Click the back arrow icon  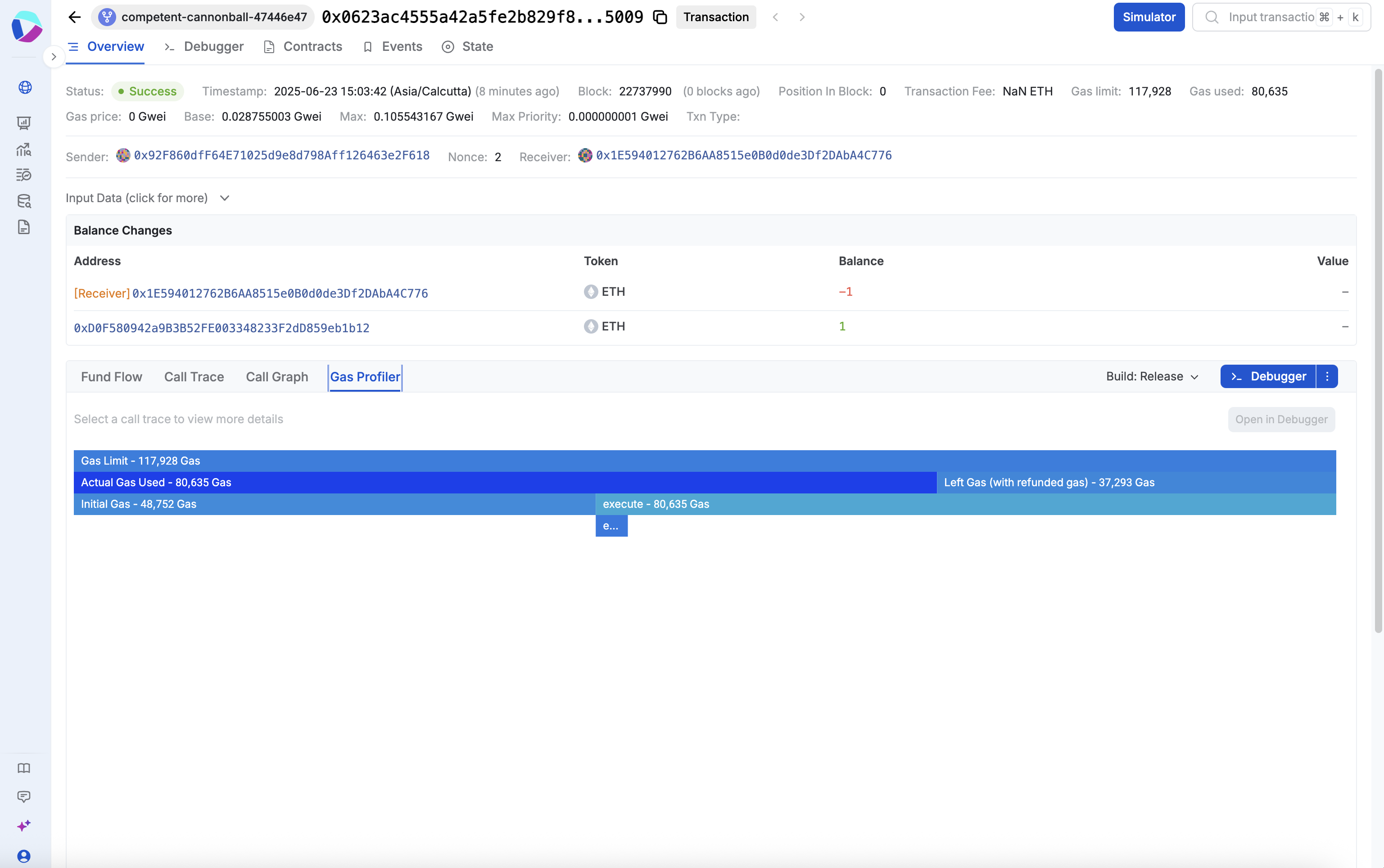click(75, 17)
